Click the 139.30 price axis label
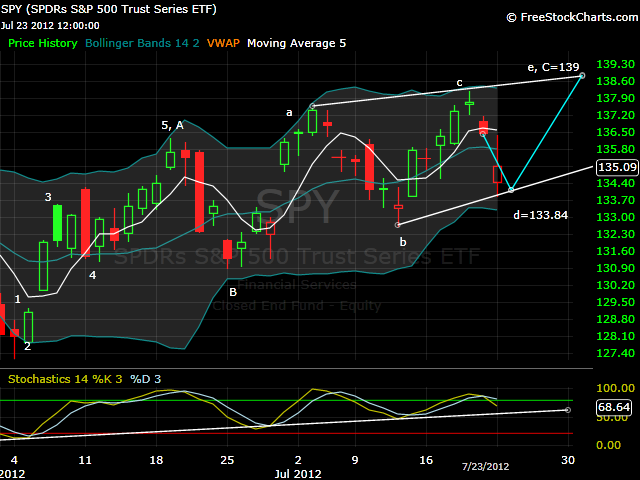The width and height of the screenshot is (640, 480). tap(616, 64)
